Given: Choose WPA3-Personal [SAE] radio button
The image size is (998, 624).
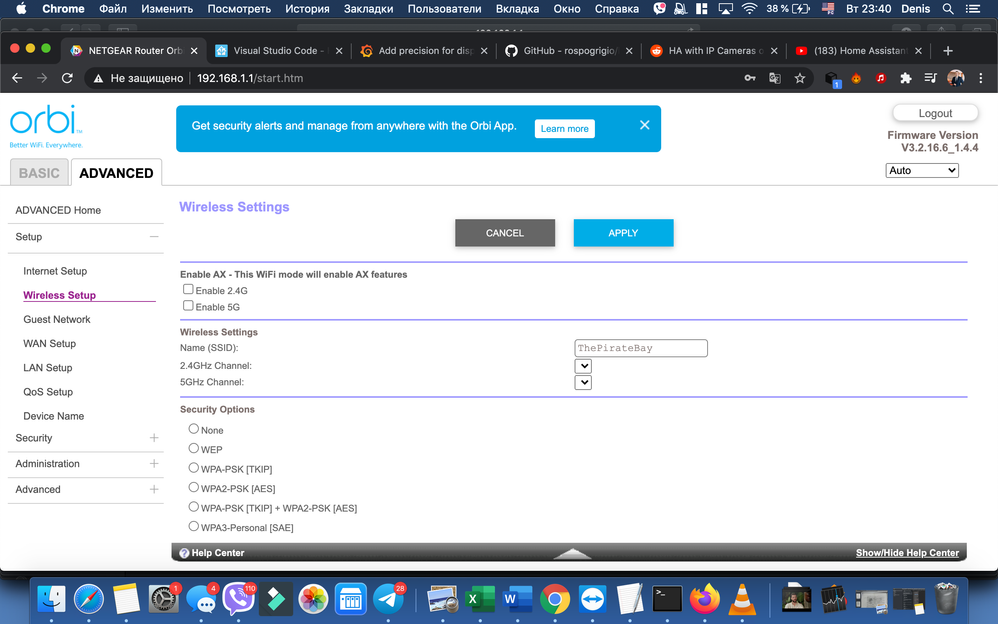Looking at the screenshot, I should tap(194, 526).
